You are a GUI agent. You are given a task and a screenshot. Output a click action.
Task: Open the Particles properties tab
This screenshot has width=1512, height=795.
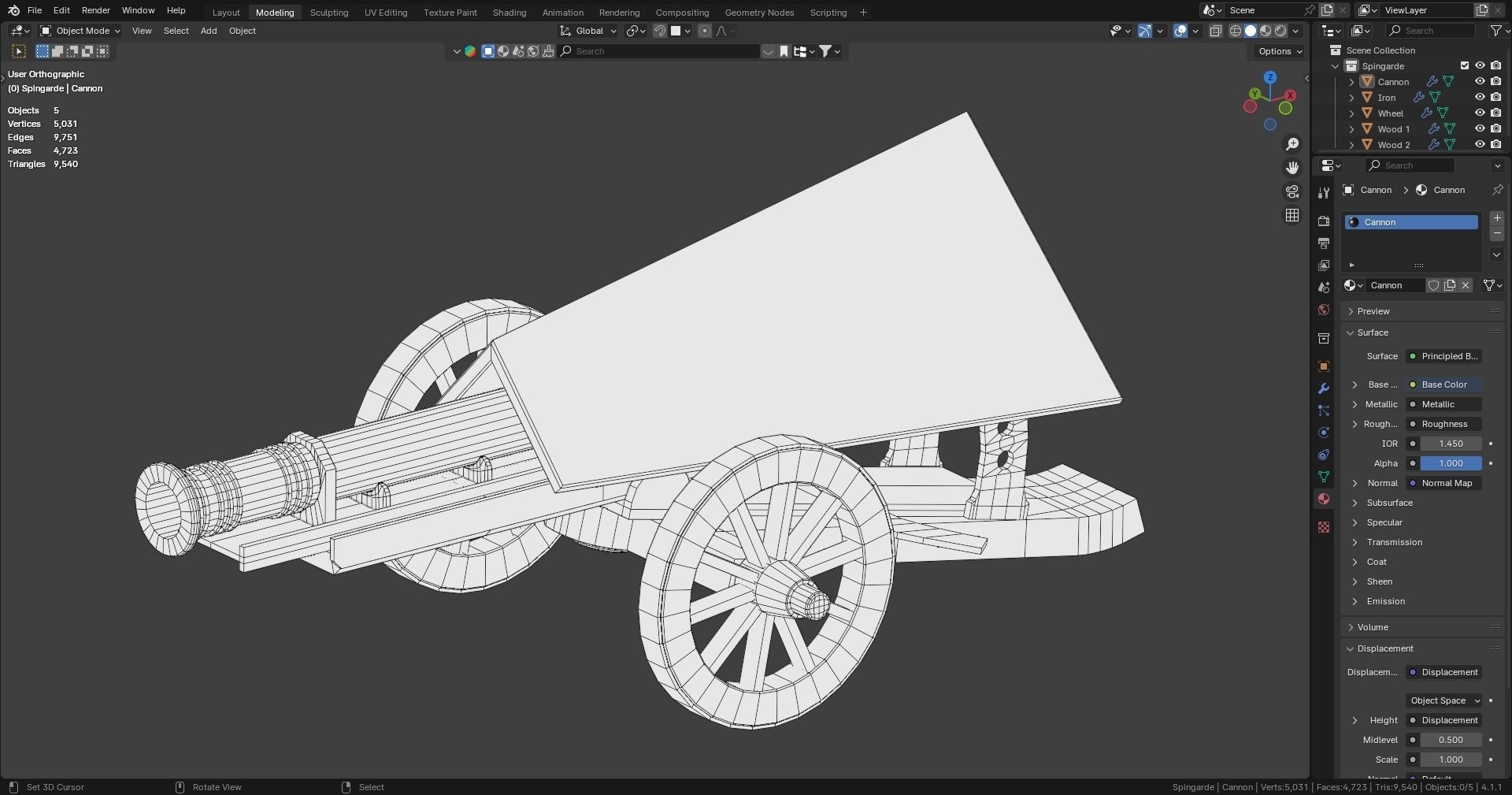[1324, 411]
